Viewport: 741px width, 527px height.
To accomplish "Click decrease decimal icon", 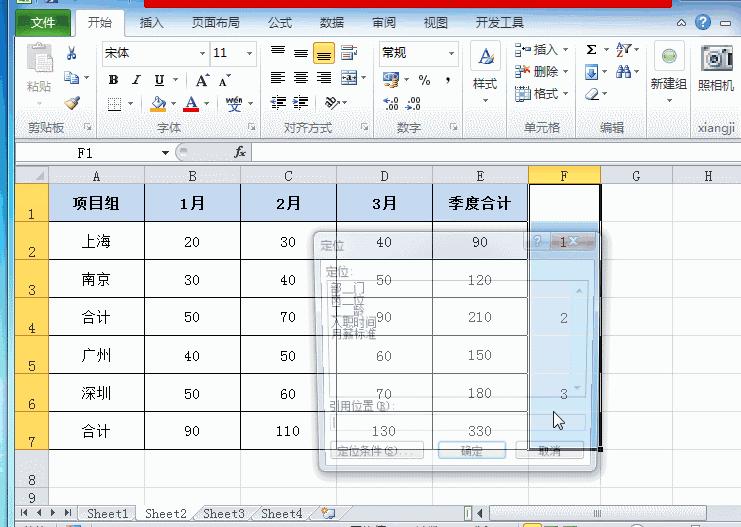I will click(x=414, y=103).
